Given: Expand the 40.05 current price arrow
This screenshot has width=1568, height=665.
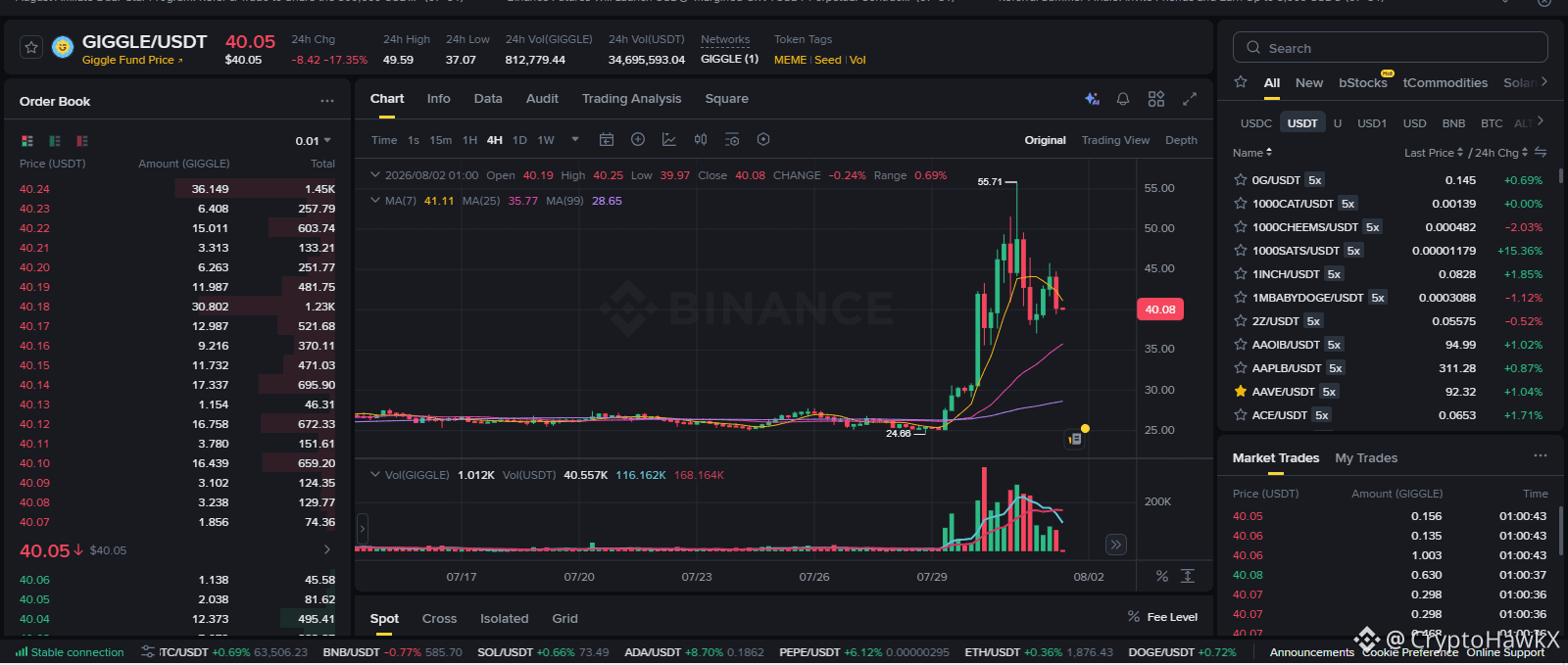Looking at the screenshot, I should coord(327,549).
